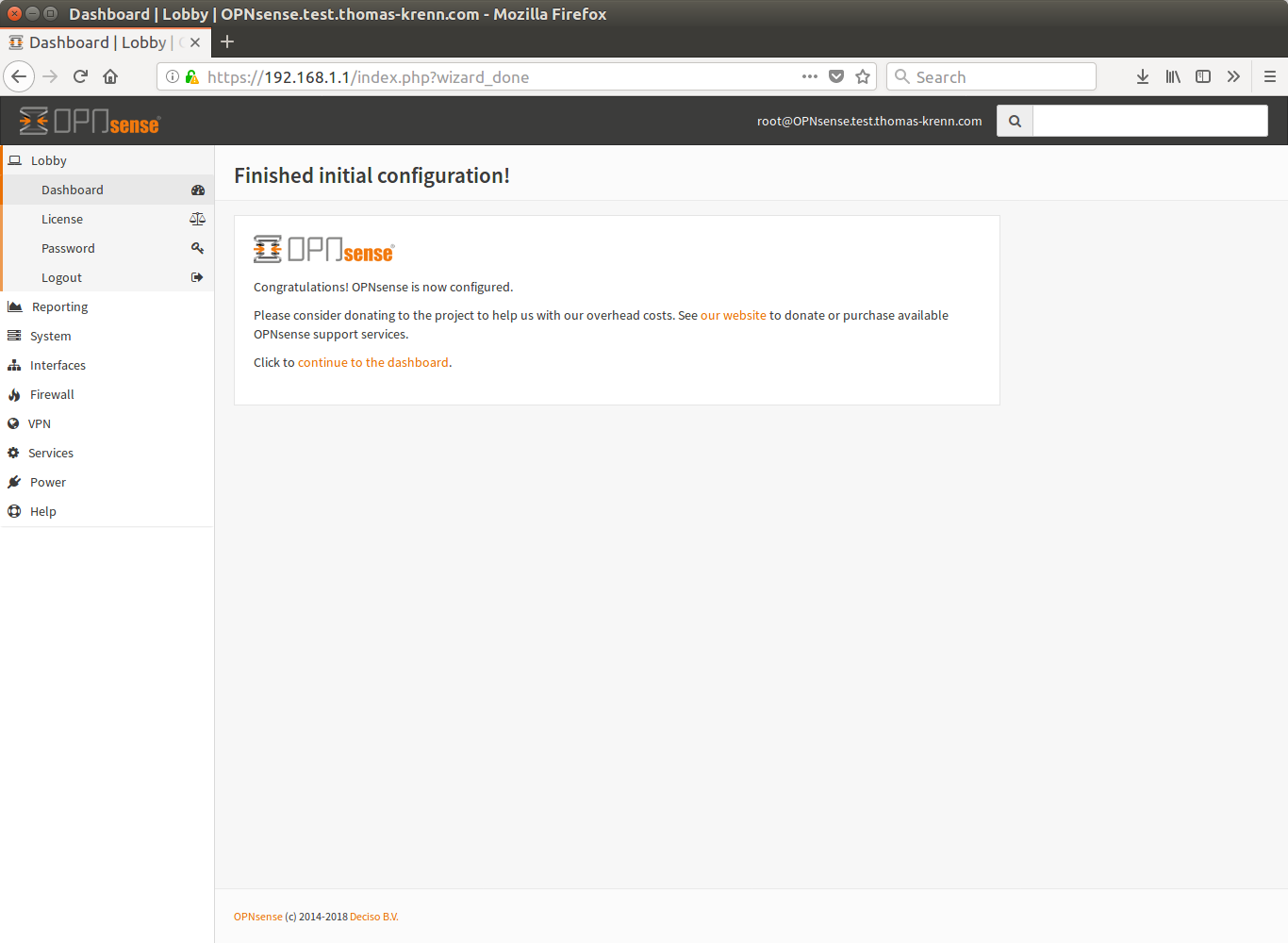Click the License scales icon
Viewport: 1288px width, 943px height.
point(197,219)
